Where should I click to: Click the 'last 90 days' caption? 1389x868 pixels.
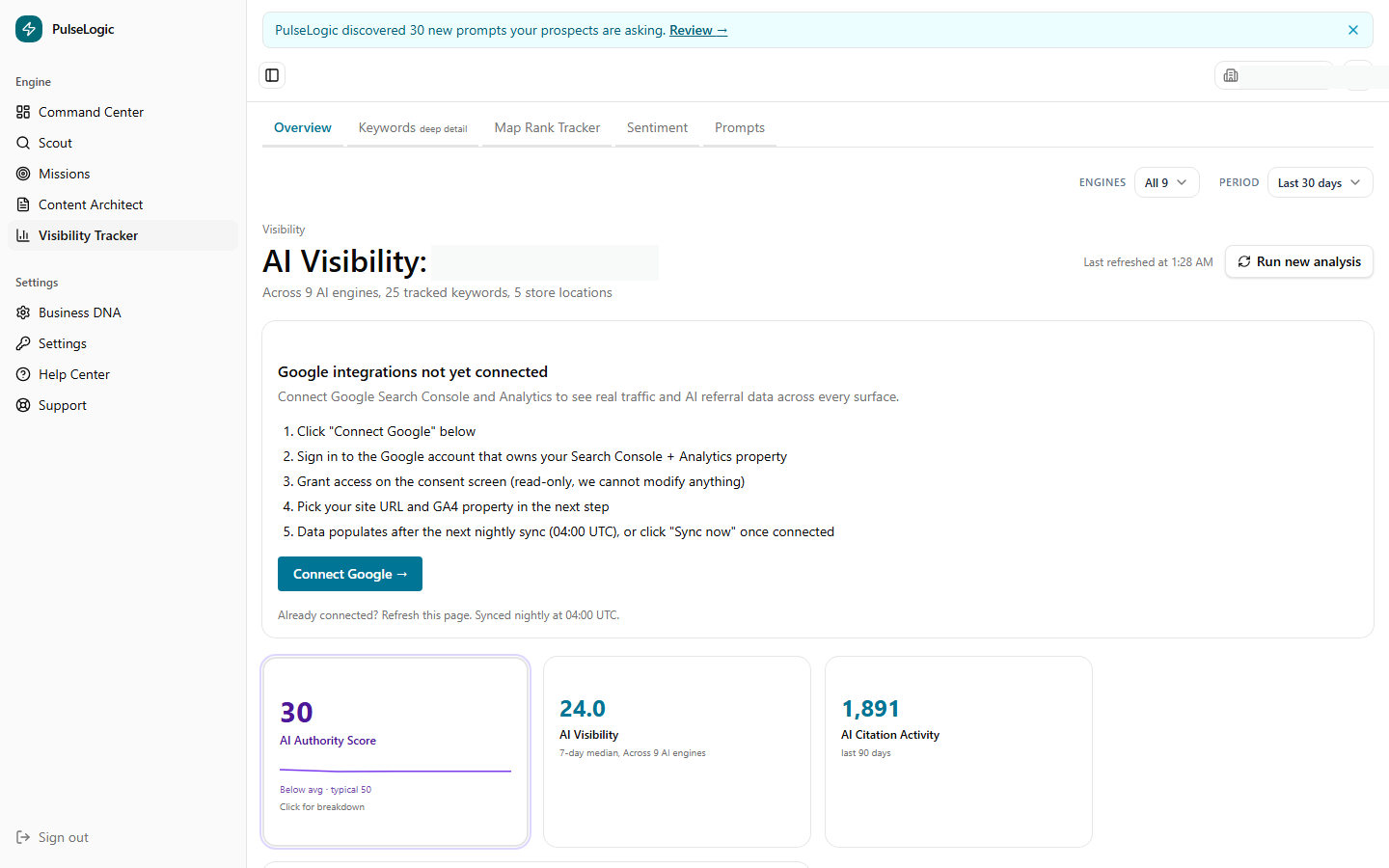click(866, 753)
